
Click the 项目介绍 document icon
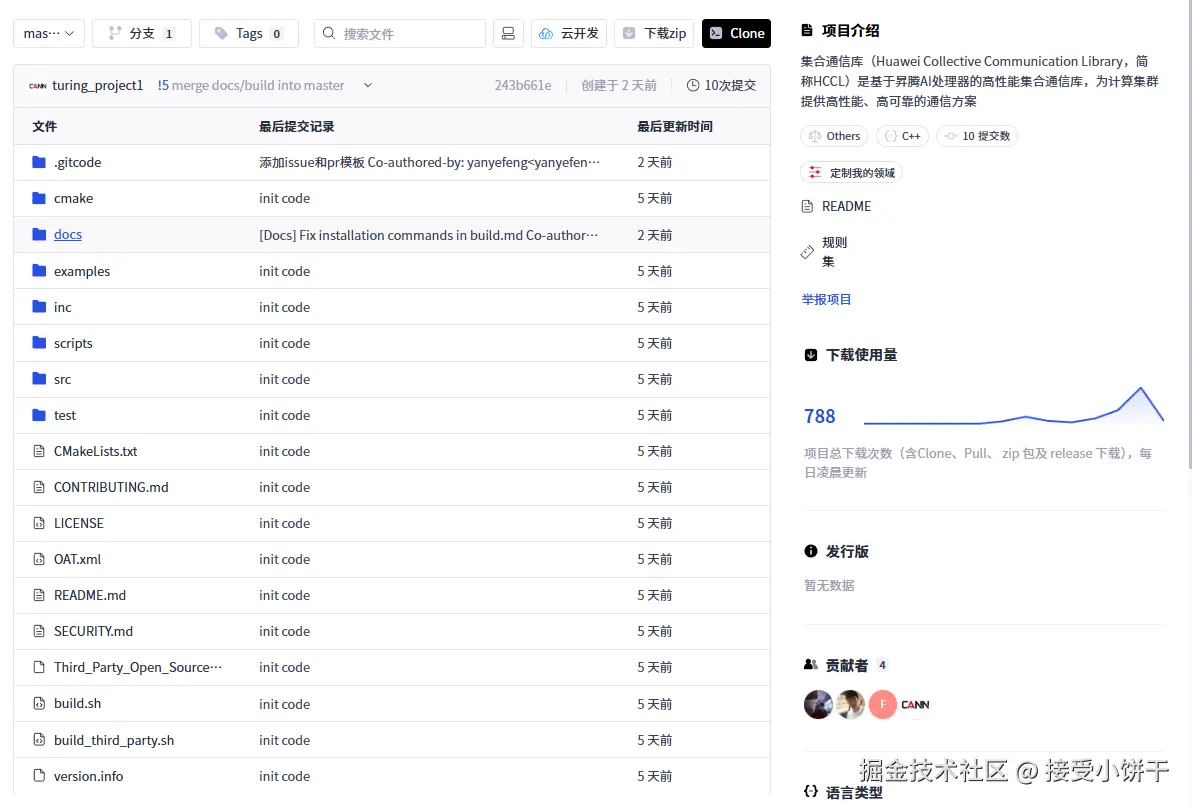tap(807, 30)
